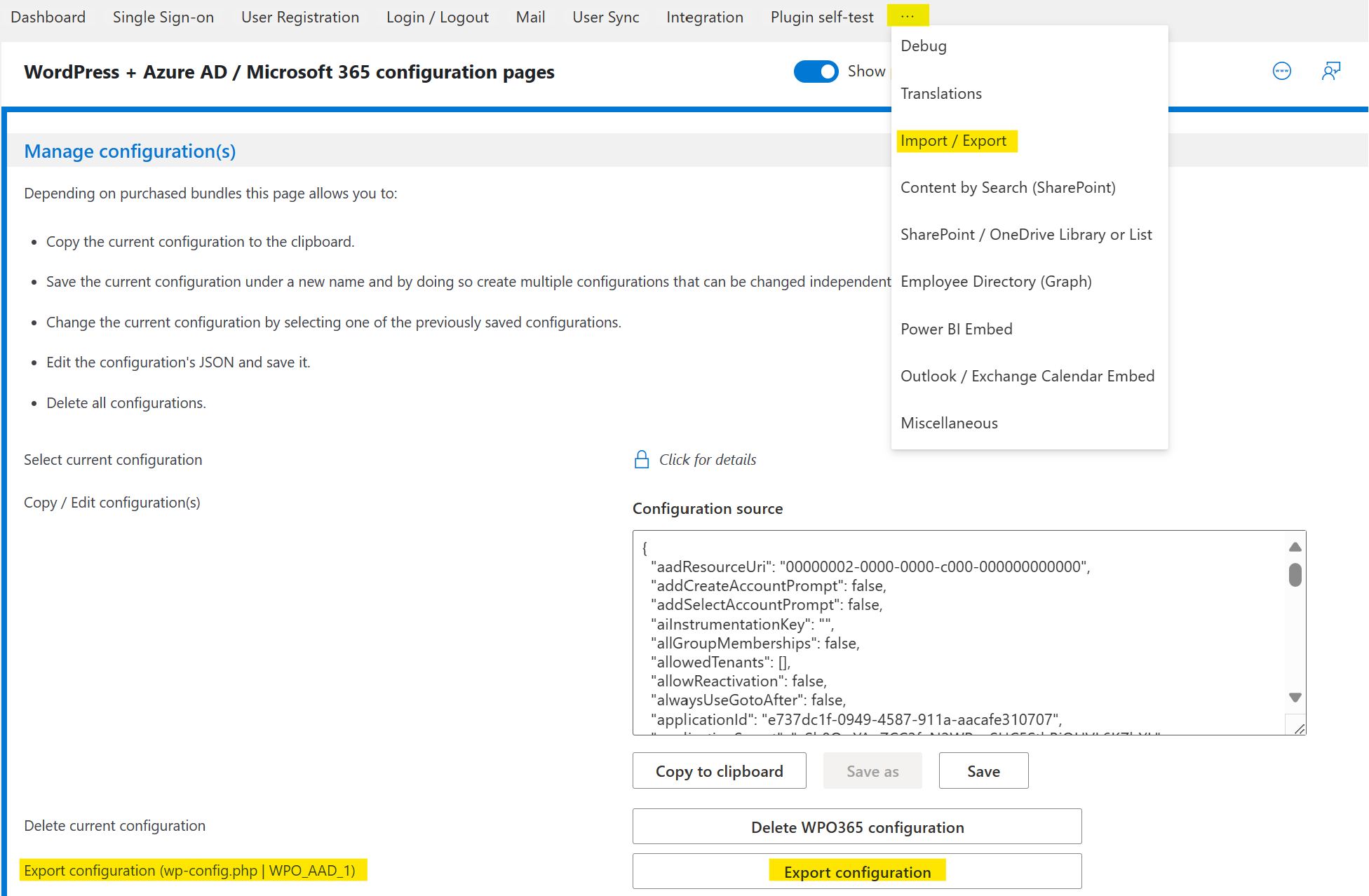
Task: Switch to Single Sign-on tab
Action: pyautogui.click(x=163, y=17)
